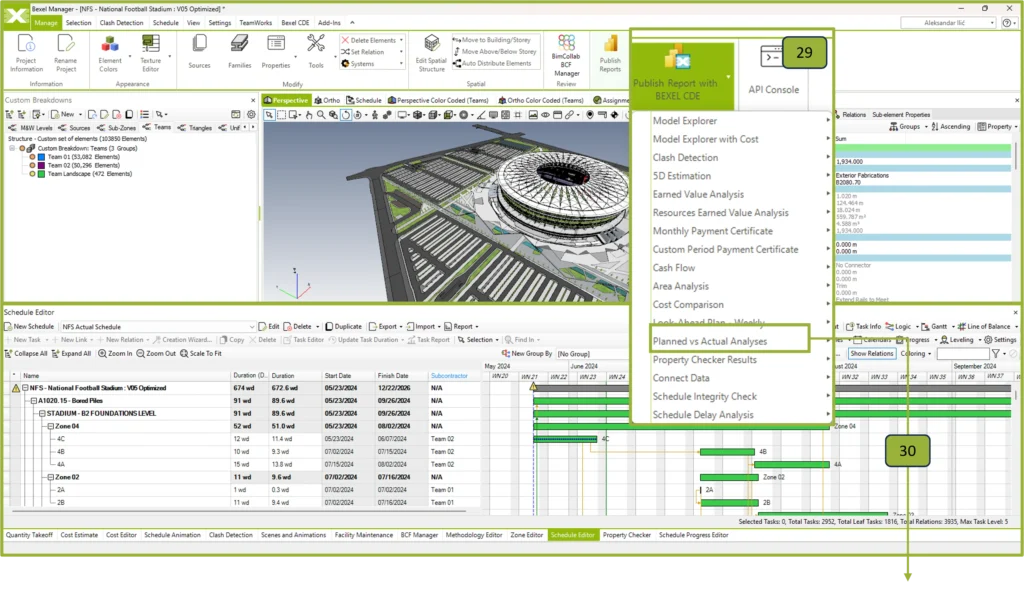
Task: Open Project Information in the ribbon
Action: coord(27,53)
